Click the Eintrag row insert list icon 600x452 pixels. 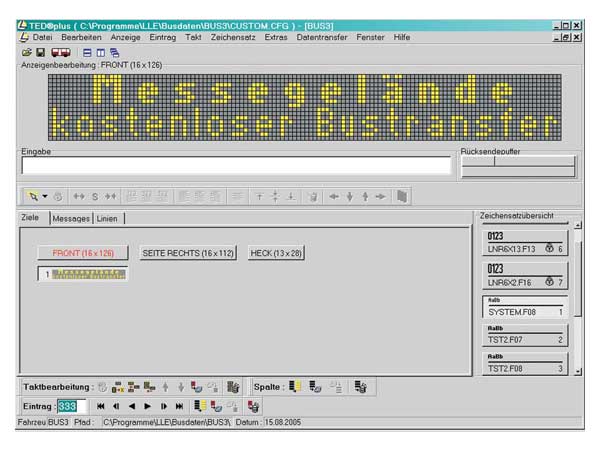coord(200,406)
